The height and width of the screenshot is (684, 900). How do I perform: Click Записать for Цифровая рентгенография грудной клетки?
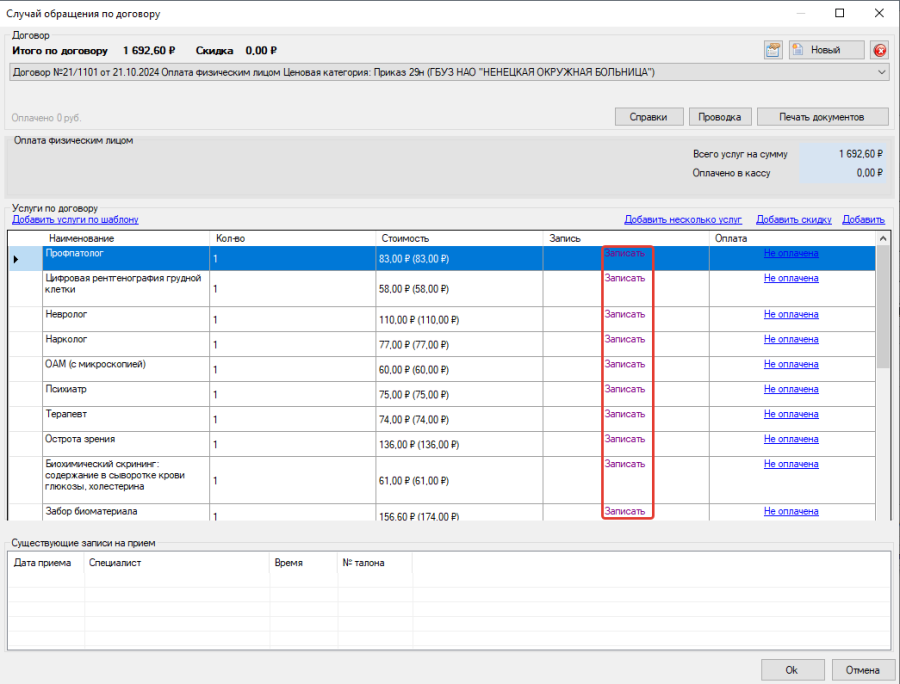pyautogui.click(x=624, y=278)
